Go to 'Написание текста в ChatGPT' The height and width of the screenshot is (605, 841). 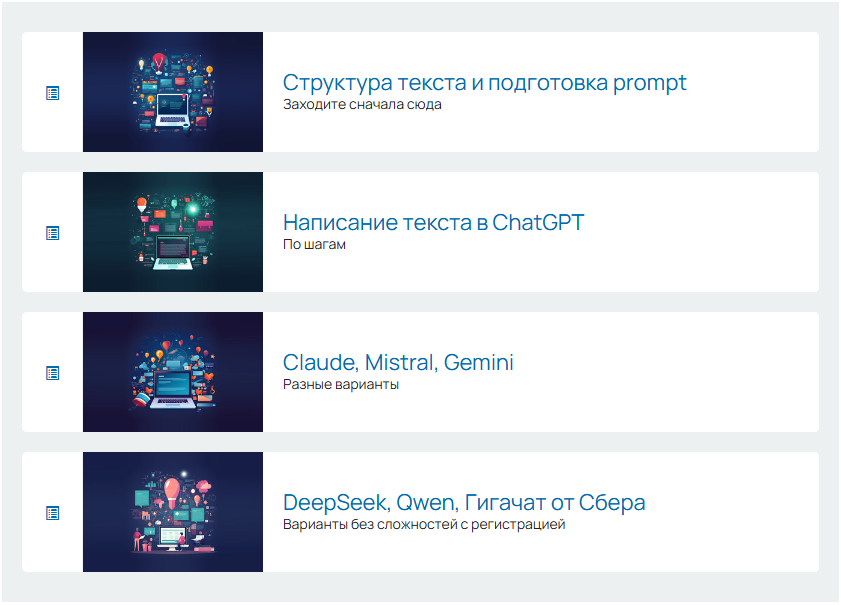[433, 222]
